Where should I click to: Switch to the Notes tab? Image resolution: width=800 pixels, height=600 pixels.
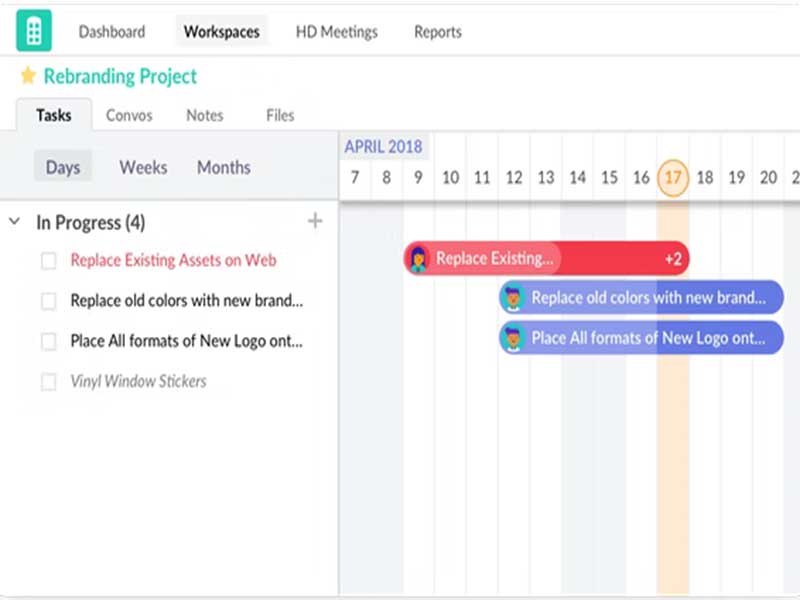(205, 115)
